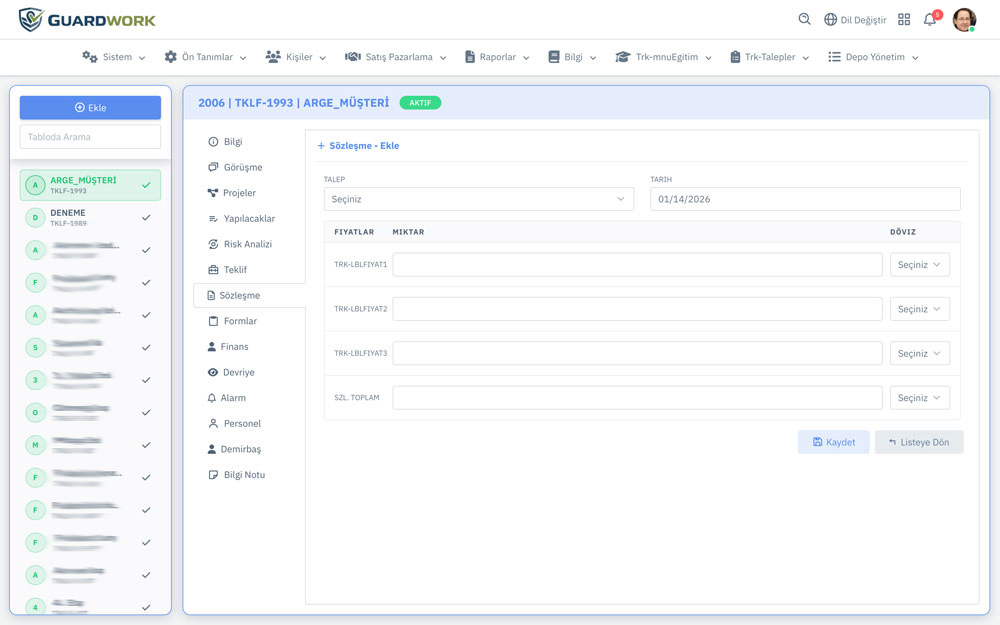The width and height of the screenshot is (1000, 625).
Task: Expand the Talep Seçiniz dropdown
Action: 478,199
